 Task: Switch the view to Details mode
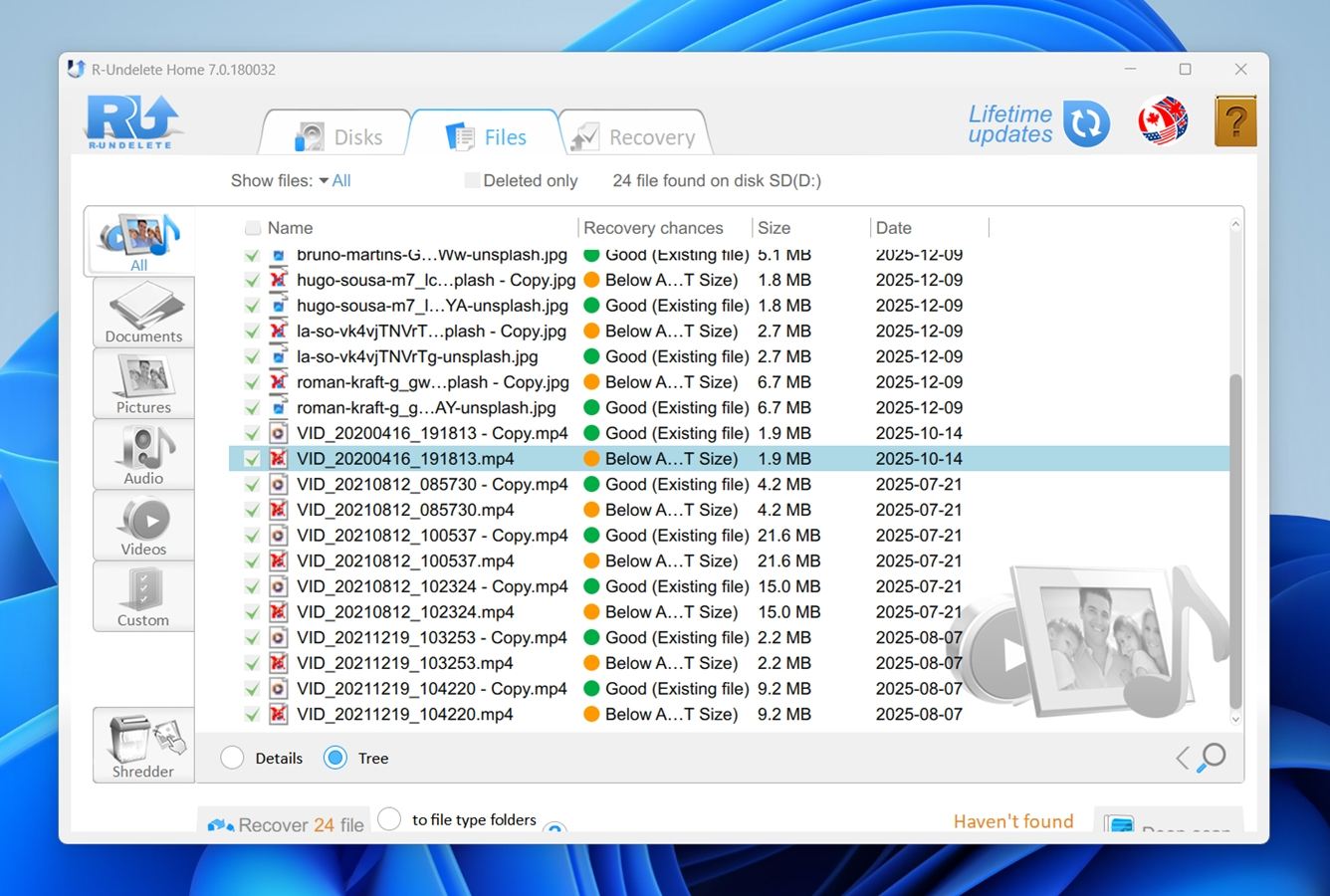point(232,758)
